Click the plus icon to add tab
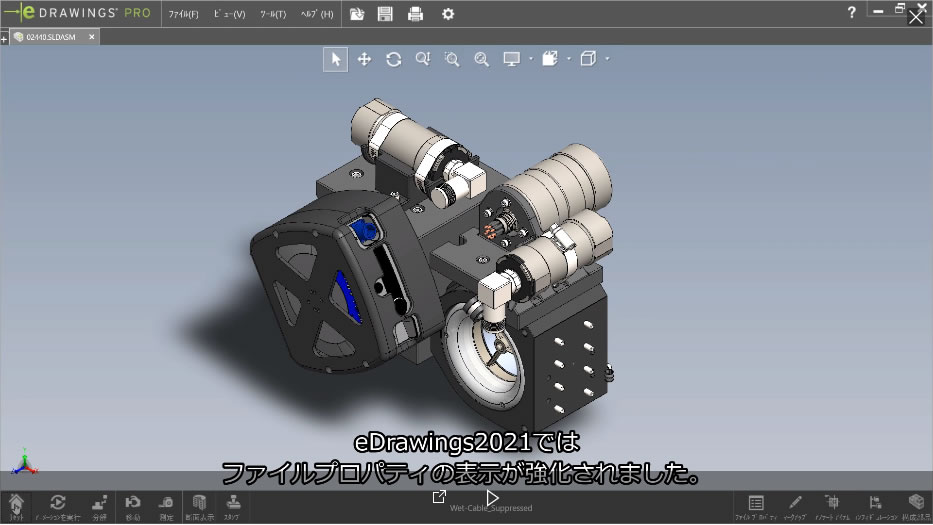Viewport: 933px width, 525px height. [4, 39]
